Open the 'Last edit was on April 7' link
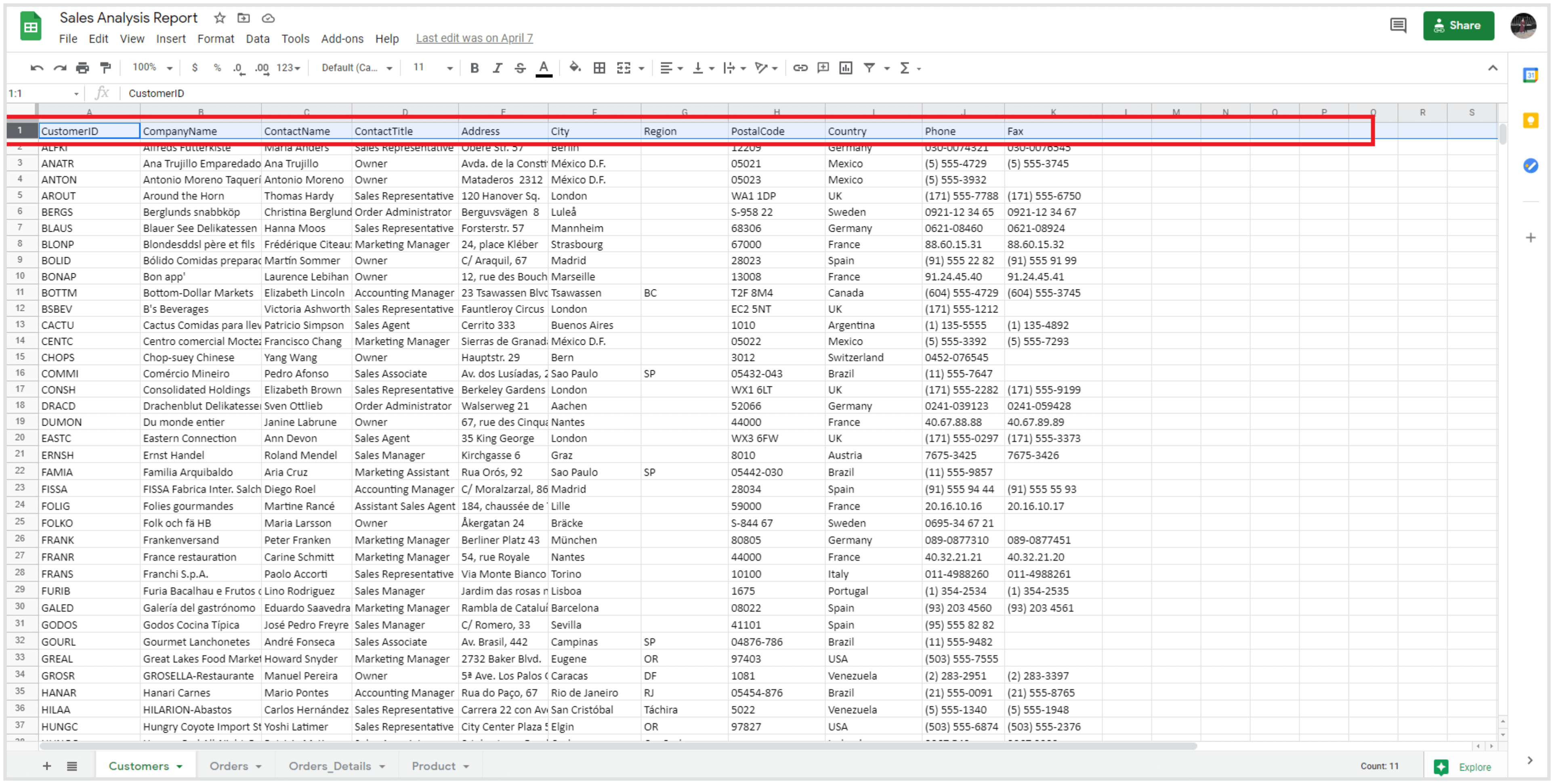This screenshot has height=784, width=1554. [474, 38]
